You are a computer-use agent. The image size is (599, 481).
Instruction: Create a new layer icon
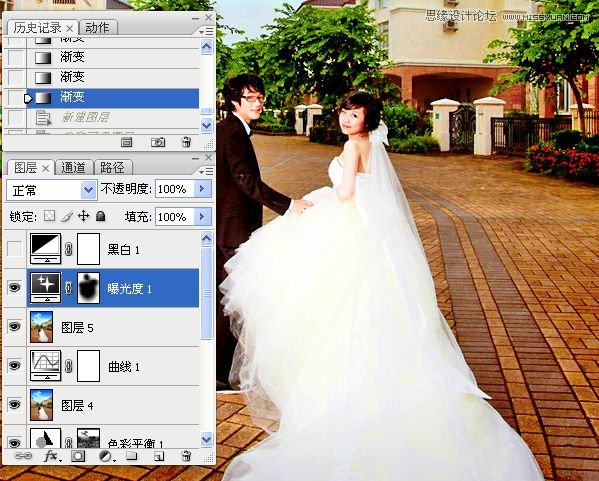(x=159, y=456)
